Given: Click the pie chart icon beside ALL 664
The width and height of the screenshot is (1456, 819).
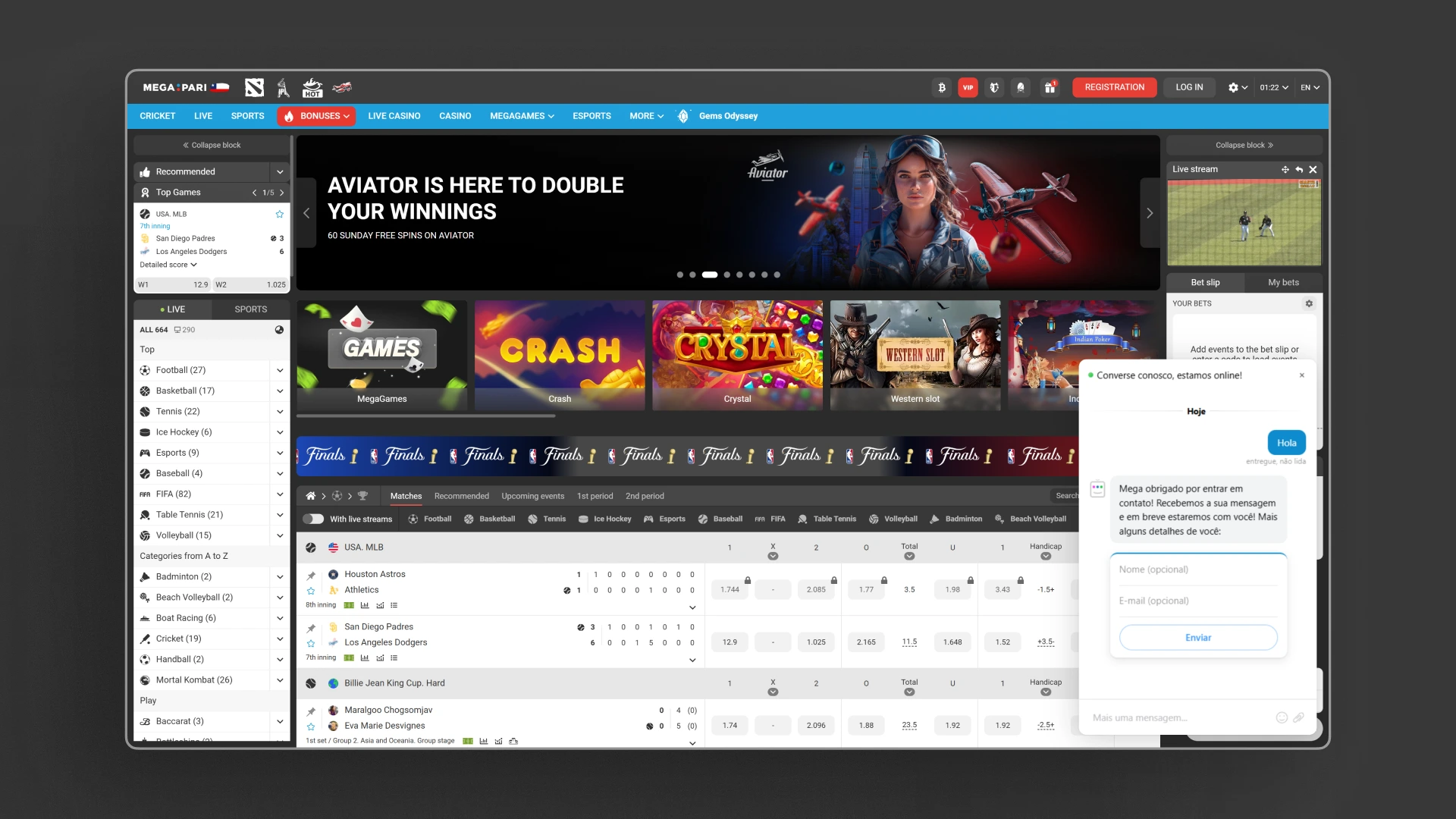Looking at the screenshot, I should (279, 330).
